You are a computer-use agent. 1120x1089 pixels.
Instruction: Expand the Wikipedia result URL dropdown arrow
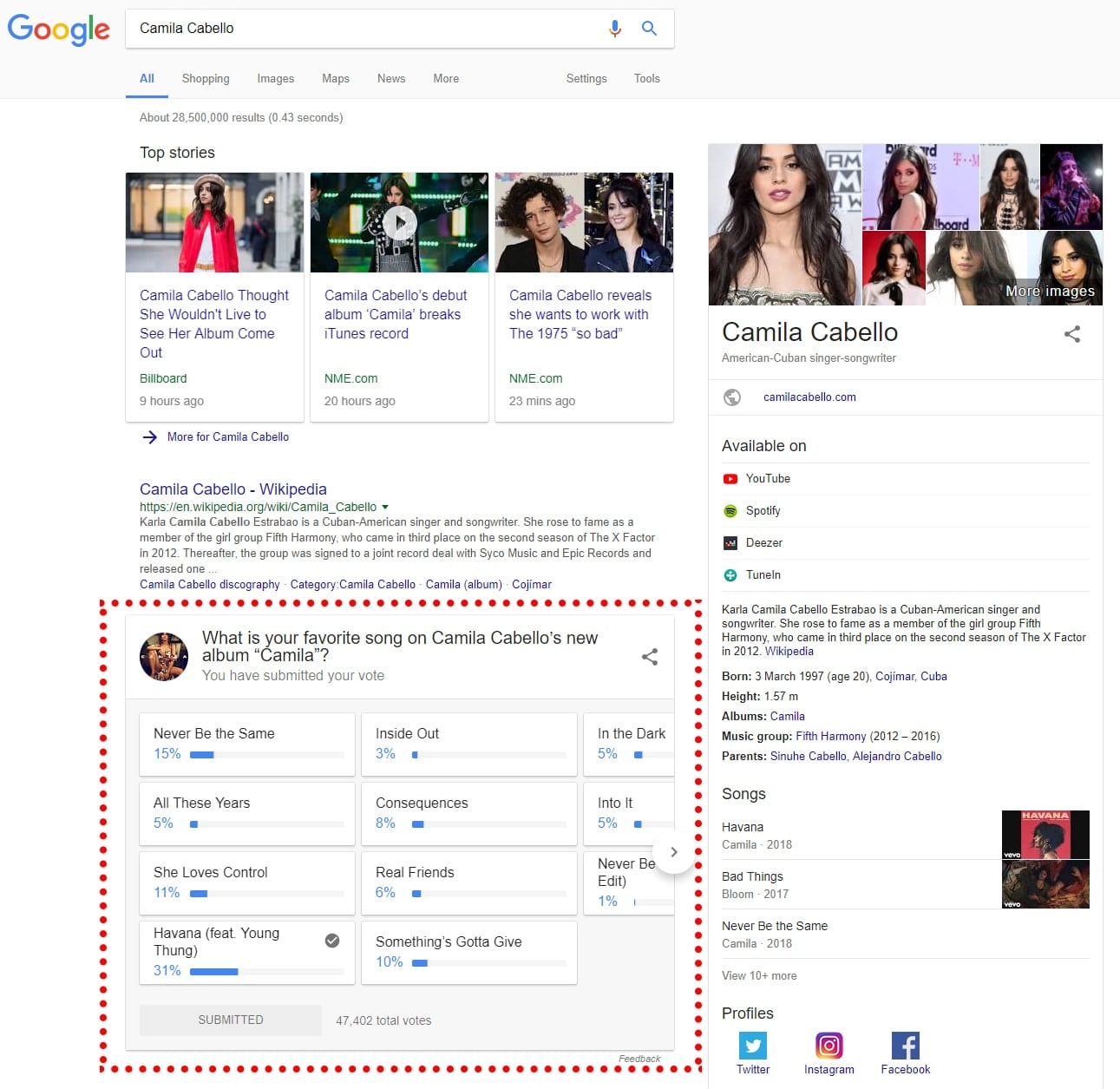coord(385,508)
